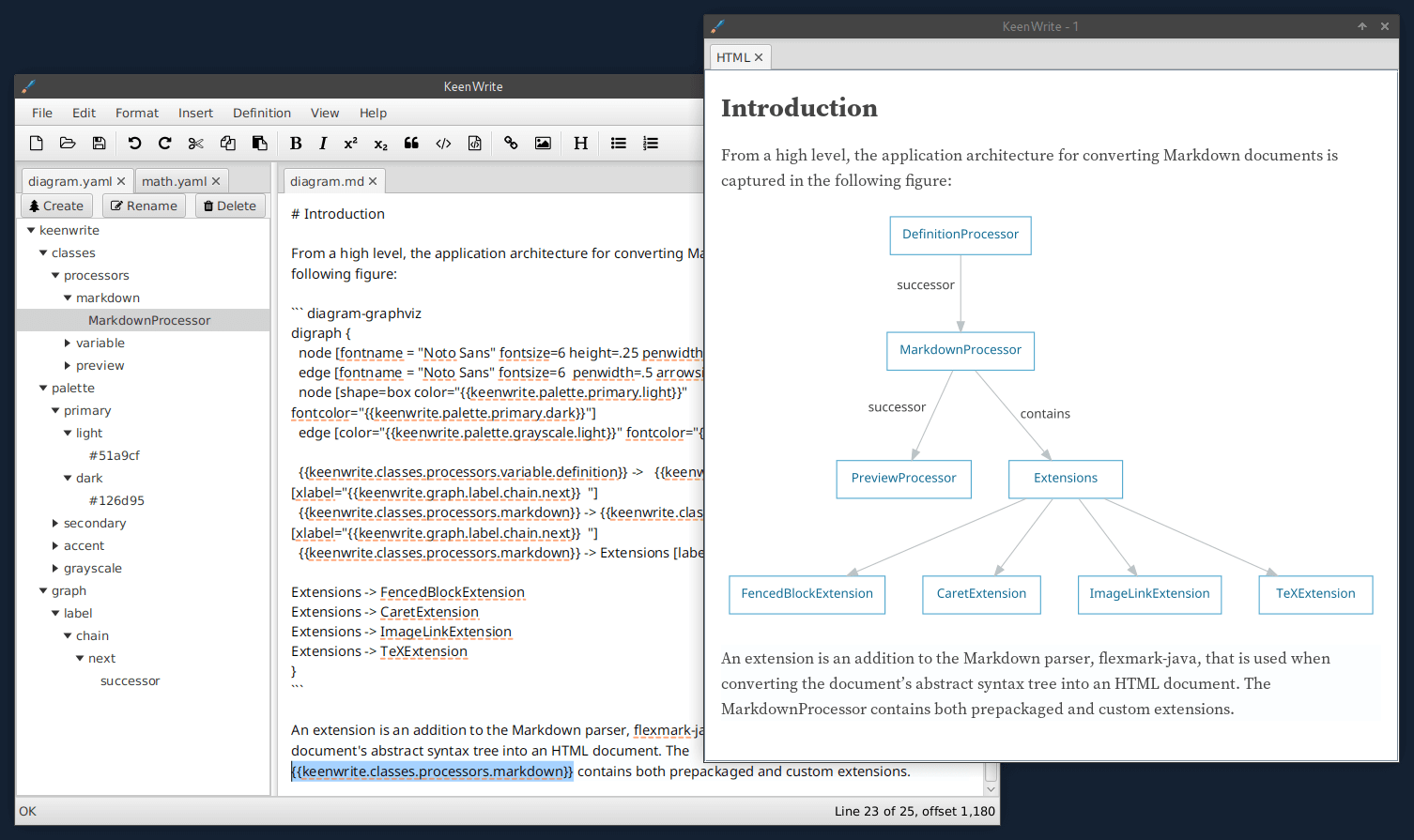The height and width of the screenshot is (840, 1414).
Task: Insert a numbered list
Action: (x=650, y=143)
